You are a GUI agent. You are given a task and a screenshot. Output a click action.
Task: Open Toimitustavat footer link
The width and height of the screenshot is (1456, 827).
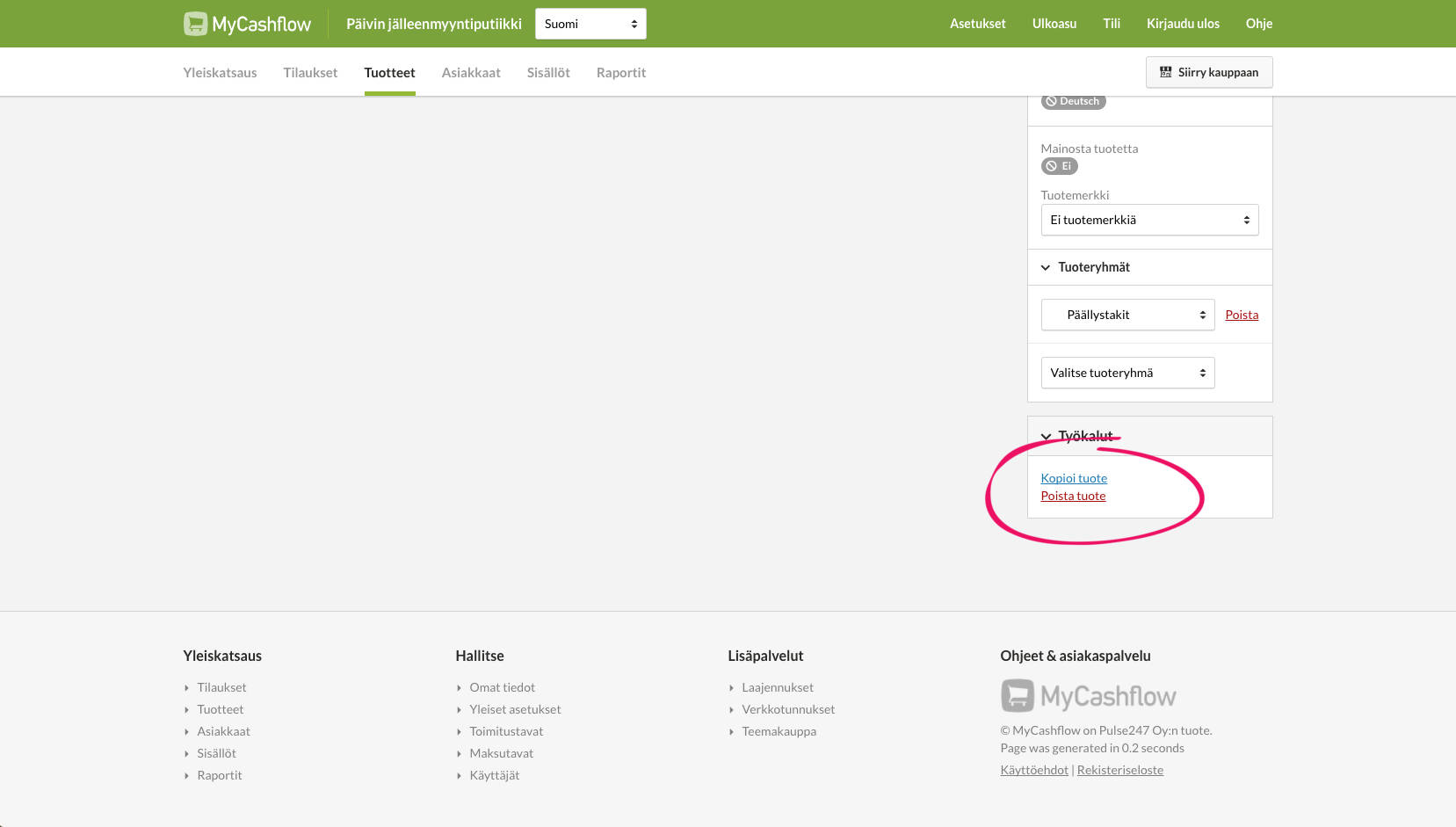tap(506, 731)
